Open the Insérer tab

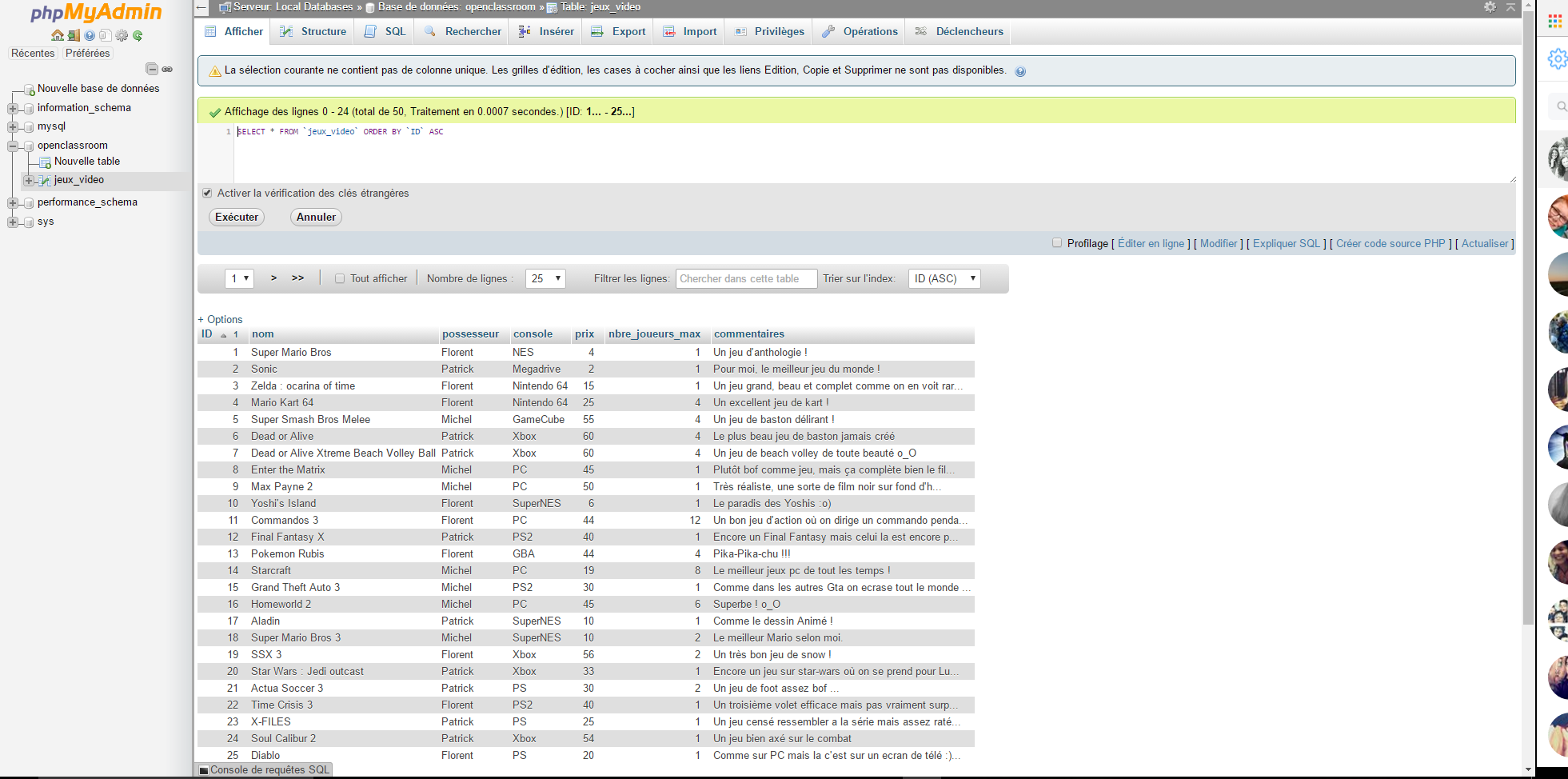[546, 31]
